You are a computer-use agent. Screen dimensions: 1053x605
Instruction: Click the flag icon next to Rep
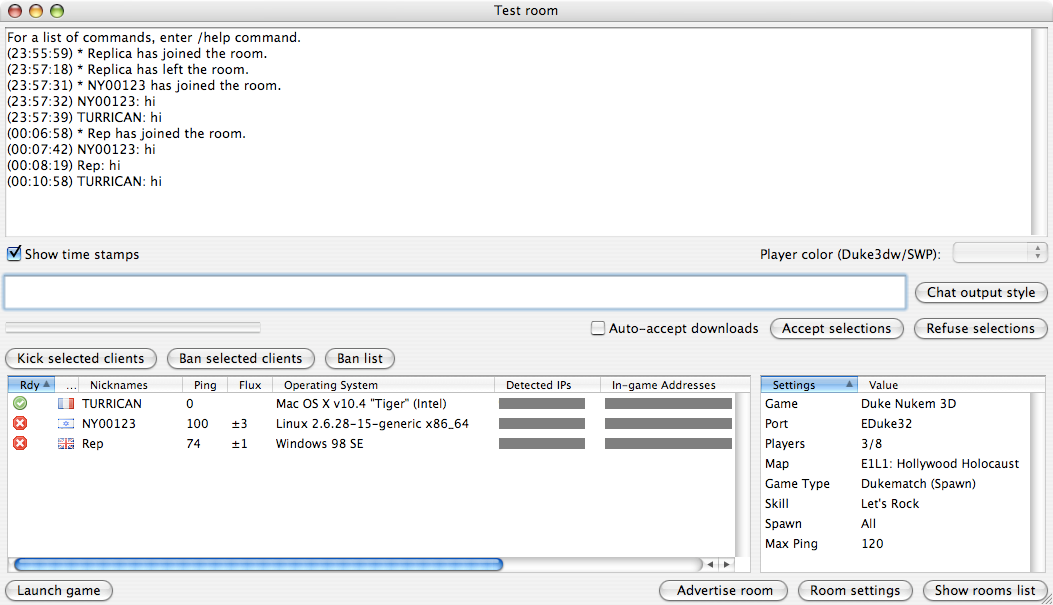[x=66, y=444]
